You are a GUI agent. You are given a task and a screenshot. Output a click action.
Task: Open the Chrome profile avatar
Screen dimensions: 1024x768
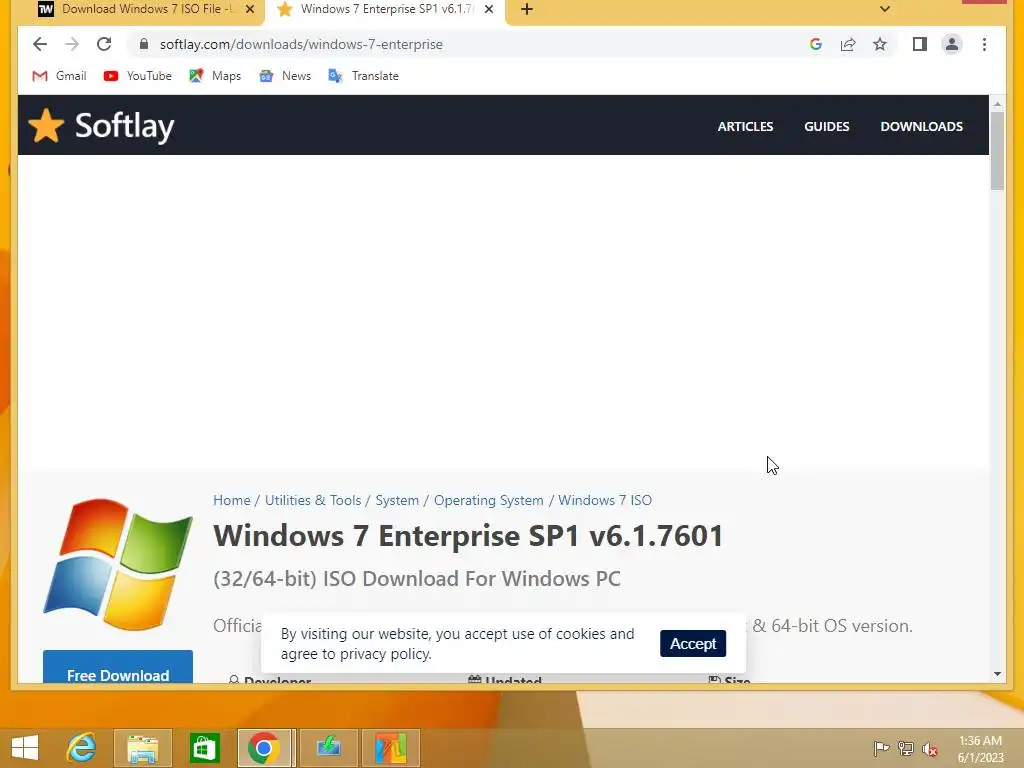click(952, 44)
